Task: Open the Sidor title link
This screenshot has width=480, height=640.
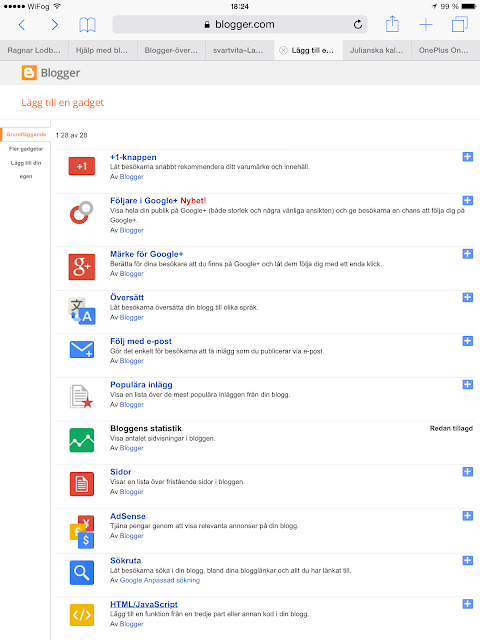Action: point(120,472)
